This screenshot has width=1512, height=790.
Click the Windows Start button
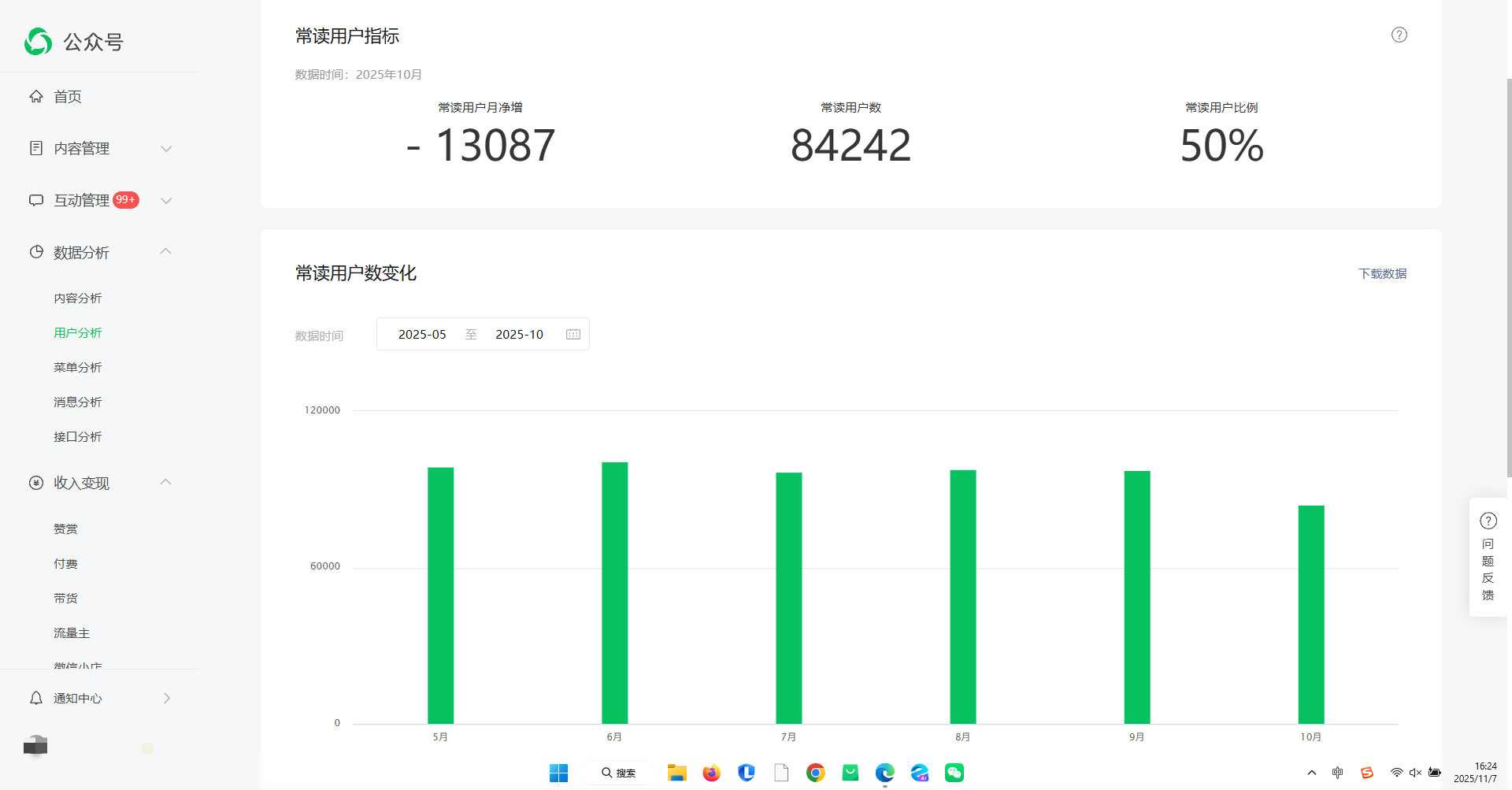558,773
